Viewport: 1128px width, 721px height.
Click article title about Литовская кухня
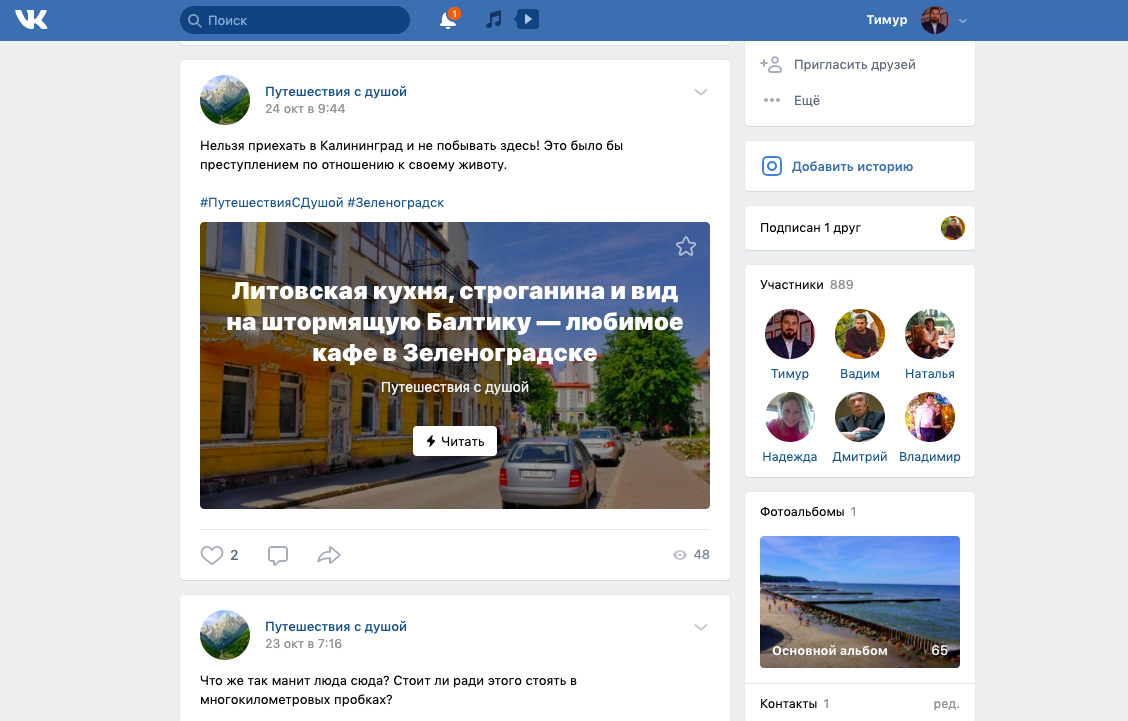click(x=455, y=322)
